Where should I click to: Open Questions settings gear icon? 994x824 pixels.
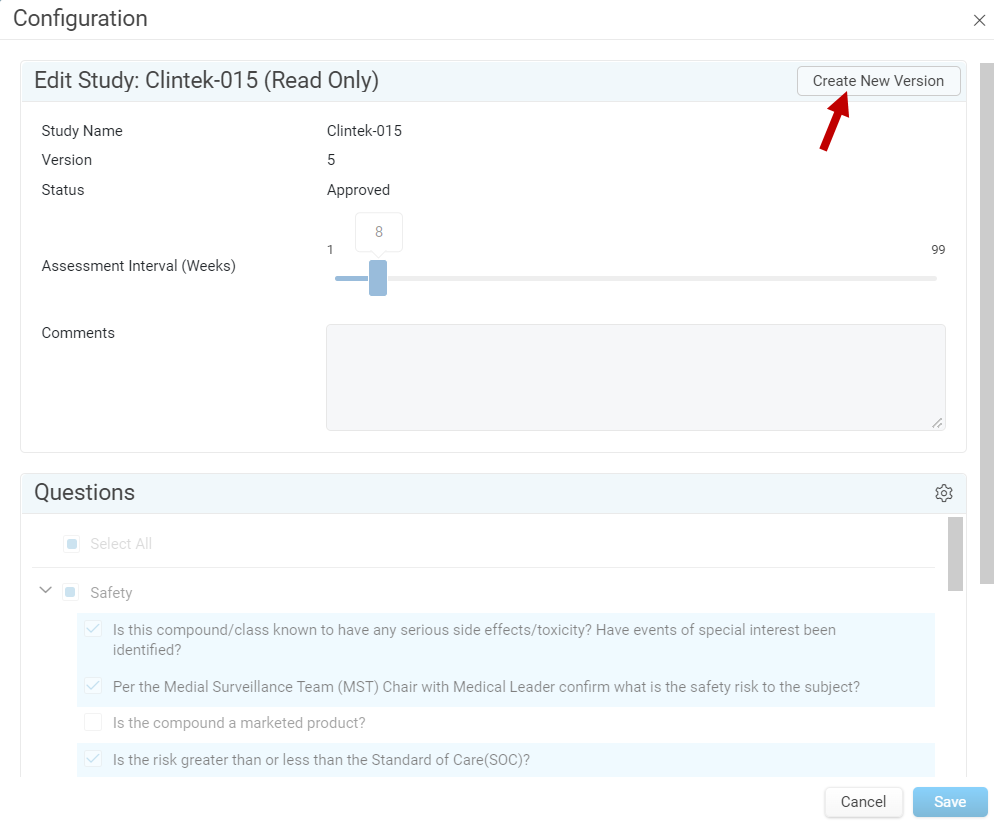tap(943, 493)
